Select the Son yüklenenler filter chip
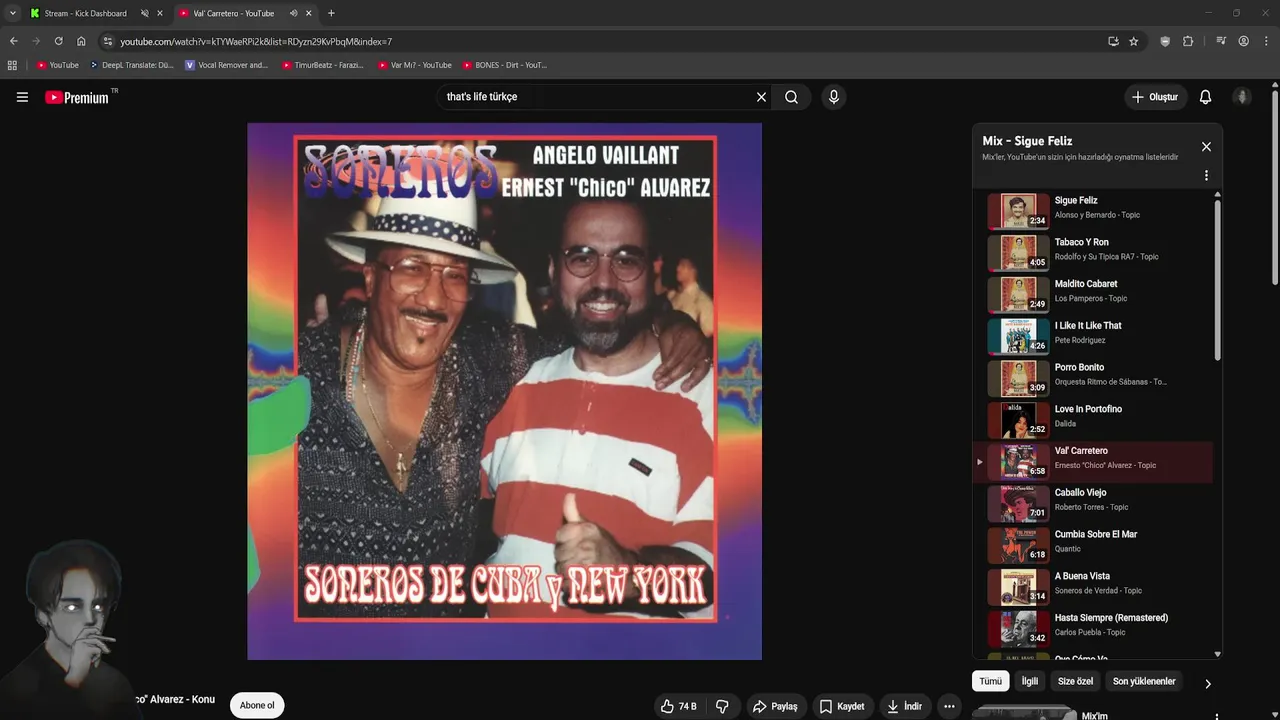The image size is (1280, 720). [1144, 681]
